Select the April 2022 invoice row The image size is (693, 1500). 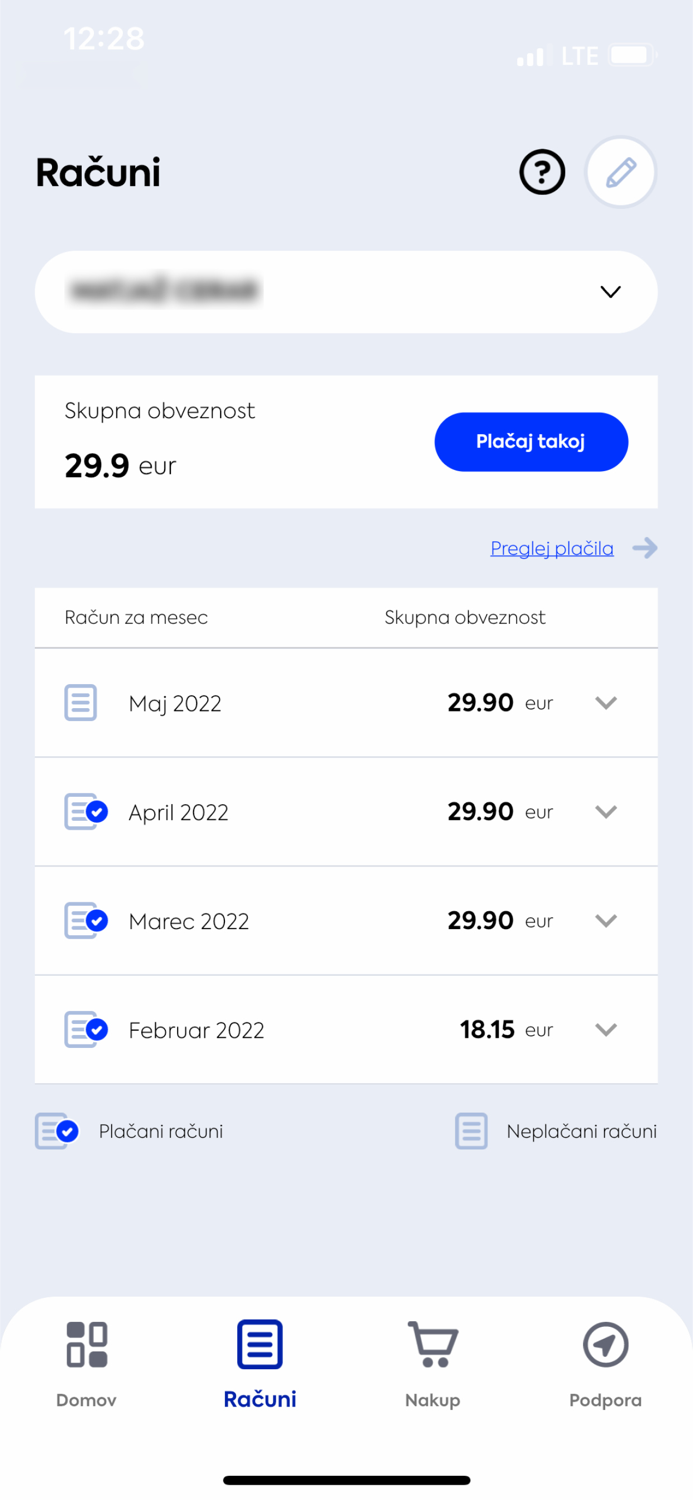pos(346,812)
